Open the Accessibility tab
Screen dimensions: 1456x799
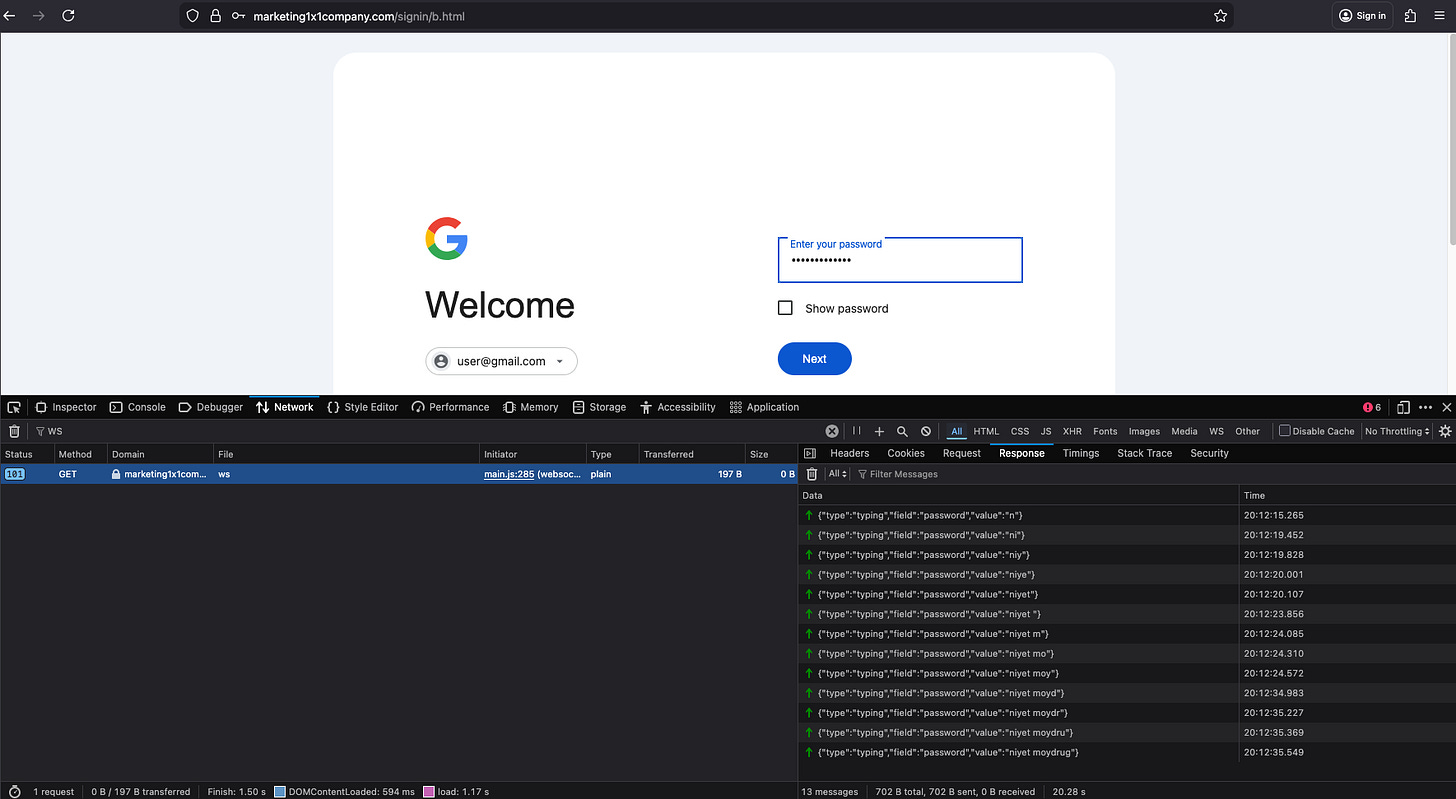click(678, 407)
